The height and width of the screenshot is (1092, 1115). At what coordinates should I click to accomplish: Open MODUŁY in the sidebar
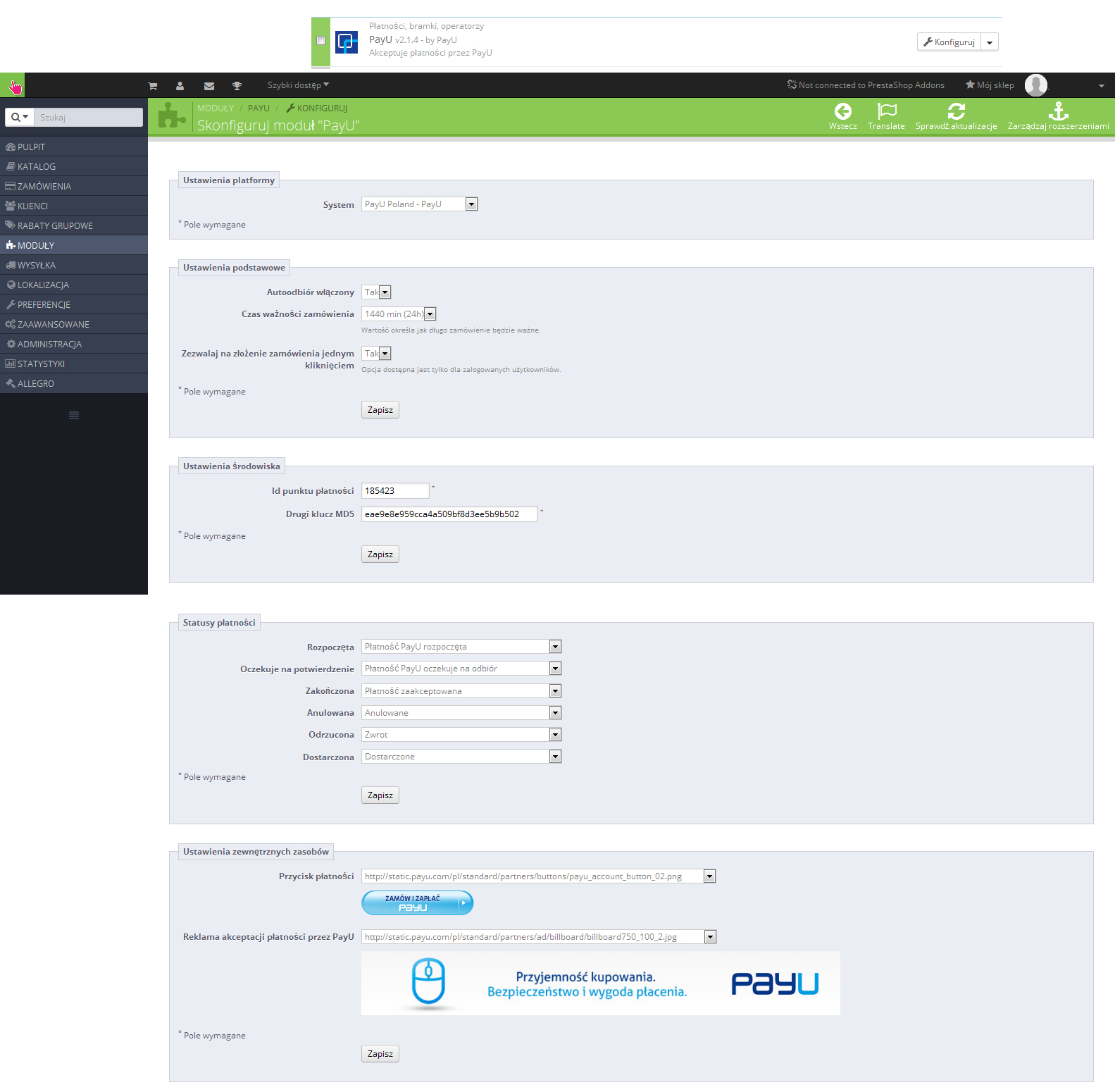pos(74,245)
